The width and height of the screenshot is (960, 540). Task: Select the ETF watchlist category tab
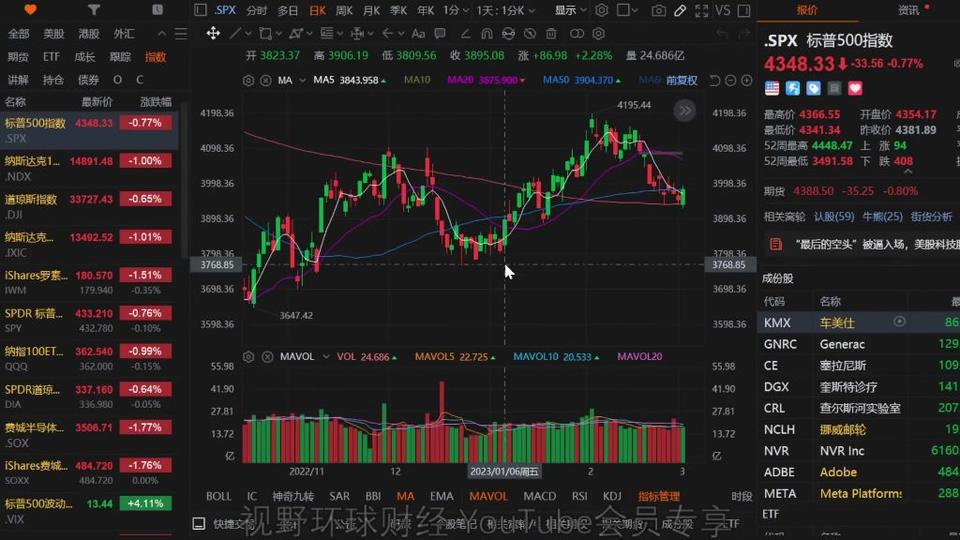tap(51, 57)
